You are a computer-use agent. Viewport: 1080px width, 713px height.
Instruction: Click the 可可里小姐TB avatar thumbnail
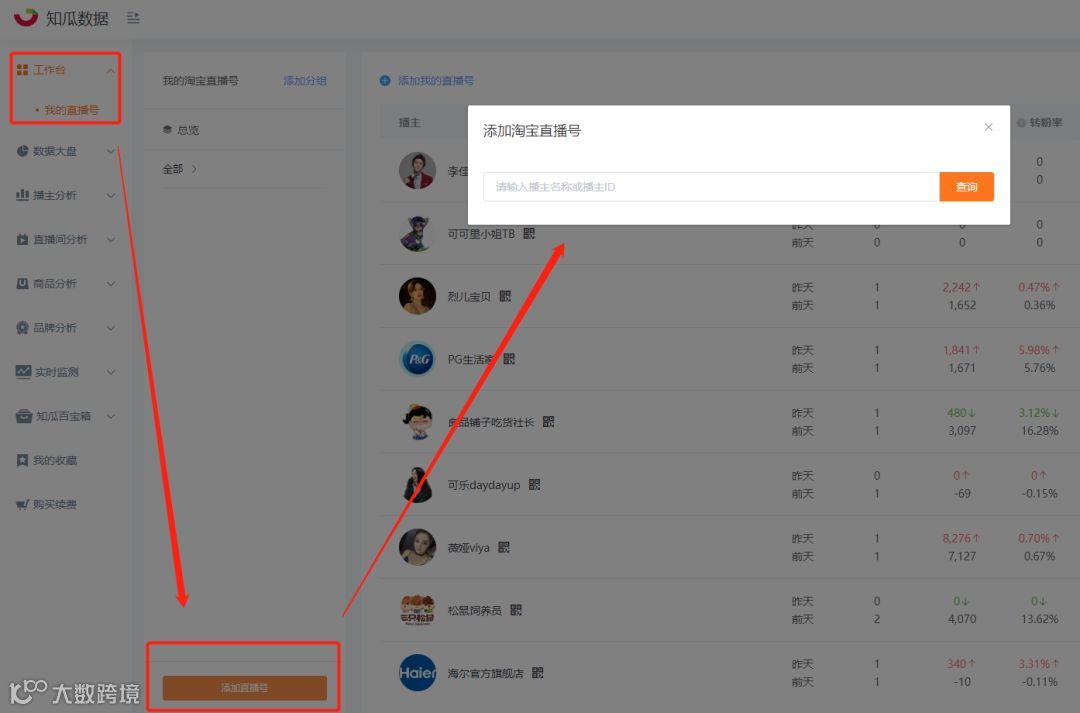(x=417, y=234)
